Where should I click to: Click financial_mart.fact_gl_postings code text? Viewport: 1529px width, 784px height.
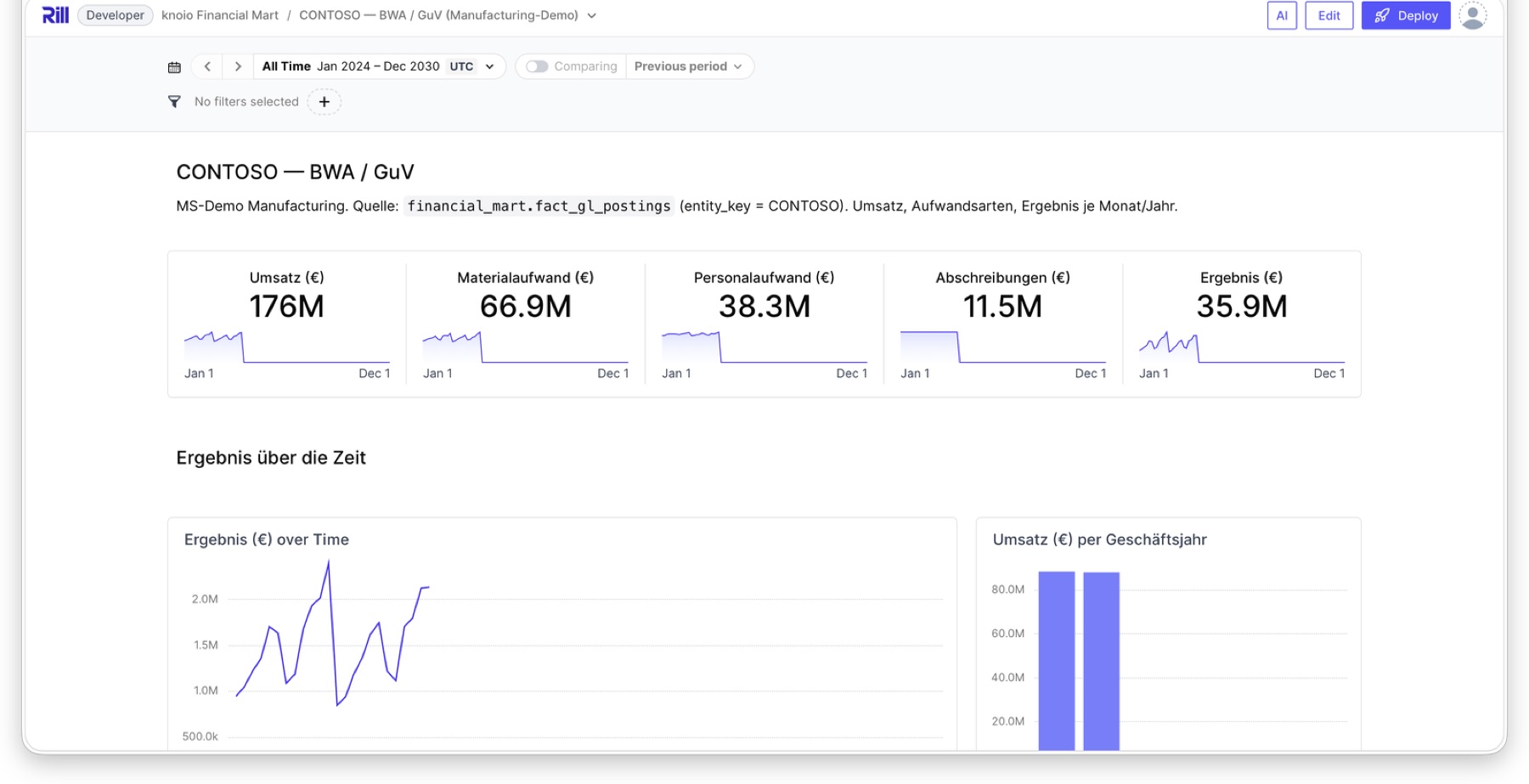(x=539, y=206)
